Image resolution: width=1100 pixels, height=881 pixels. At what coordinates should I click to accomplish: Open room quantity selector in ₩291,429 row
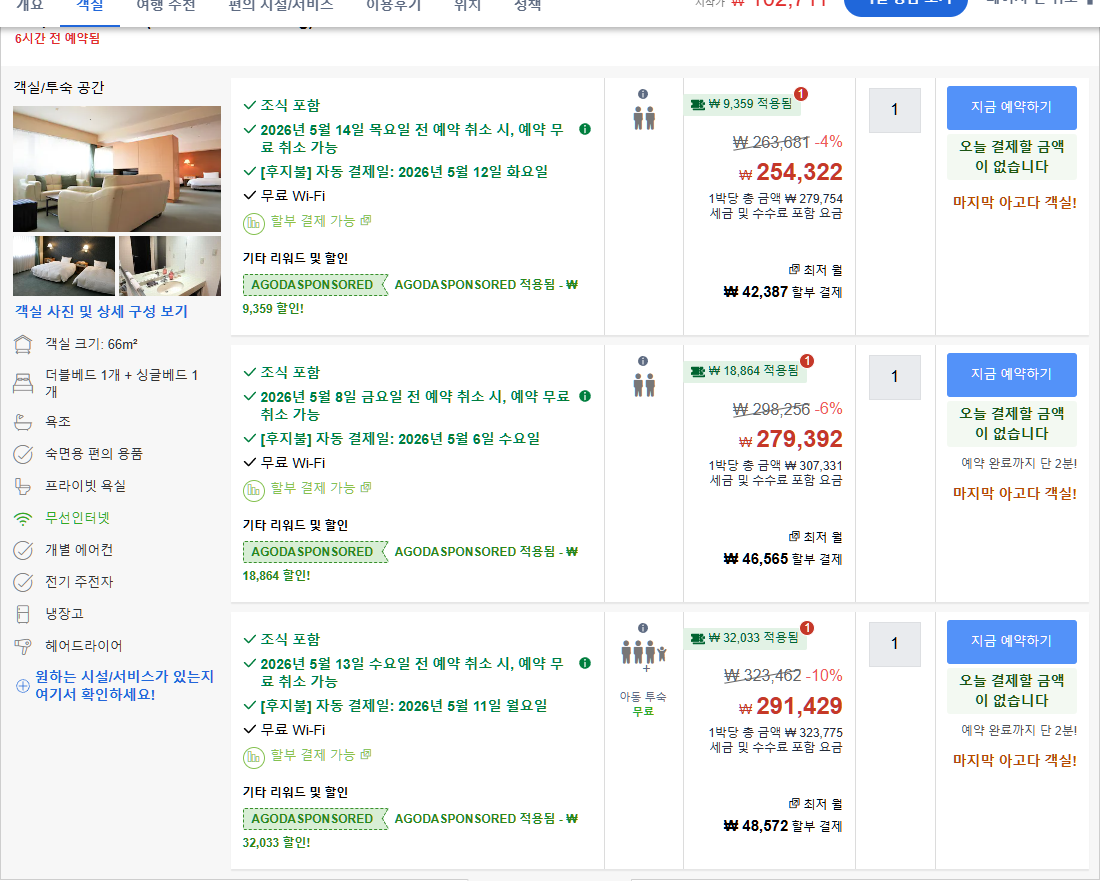[894, 644]
